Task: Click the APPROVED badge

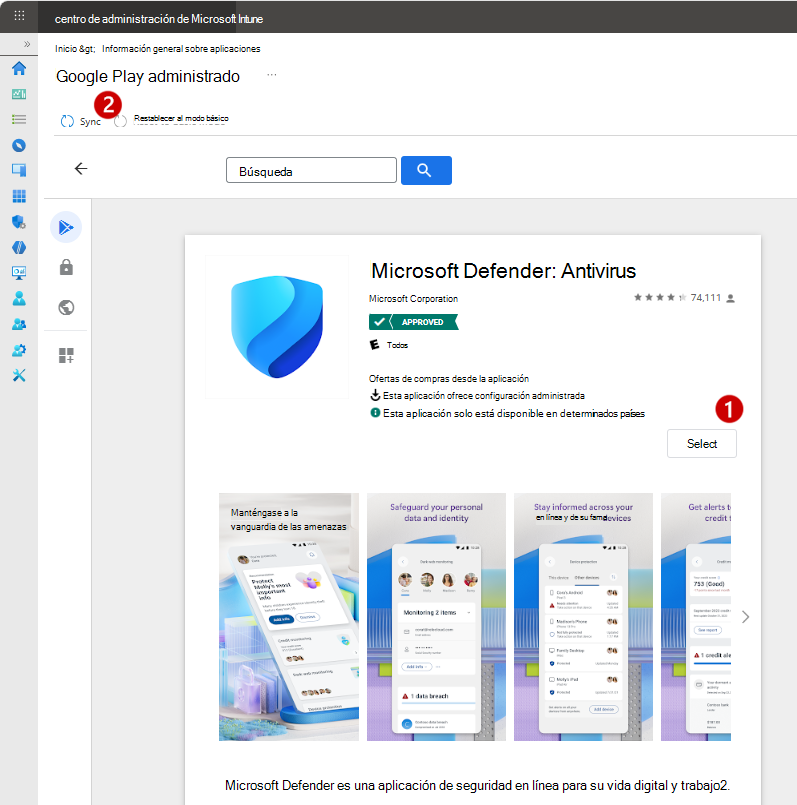Action: point(413,322)
